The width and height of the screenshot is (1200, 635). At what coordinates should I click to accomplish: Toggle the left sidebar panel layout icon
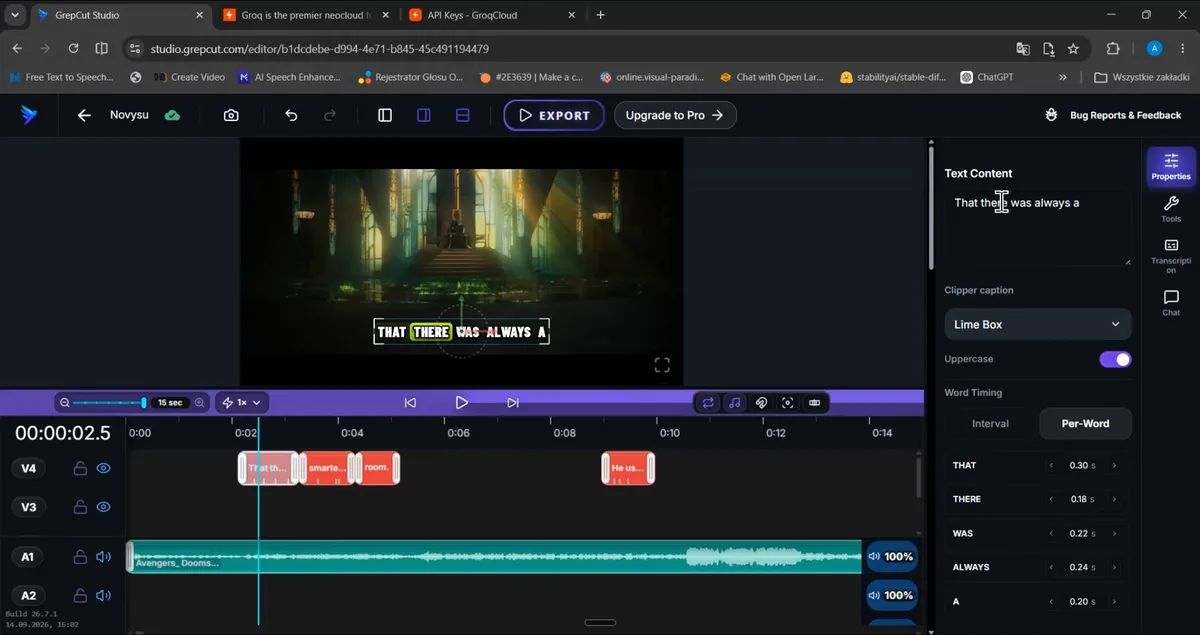point(385,115)
